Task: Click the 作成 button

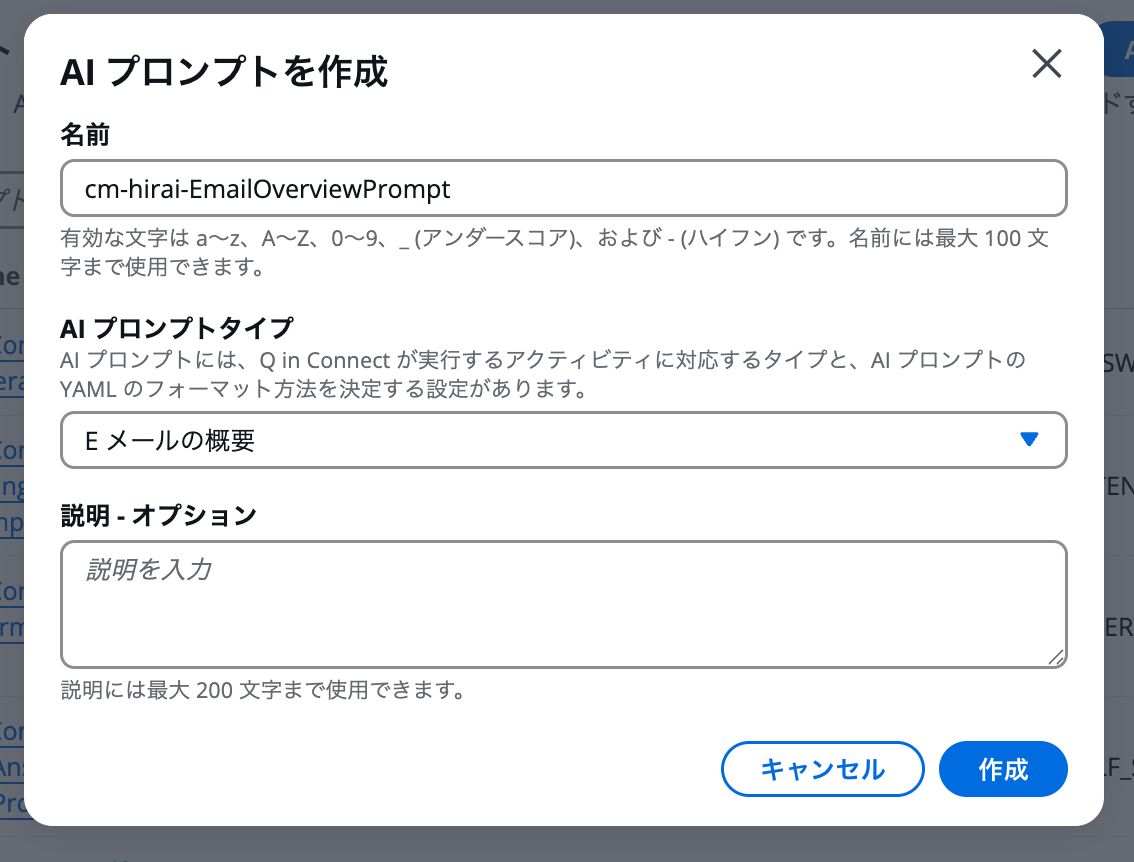Action: [x=1003, y=769]
